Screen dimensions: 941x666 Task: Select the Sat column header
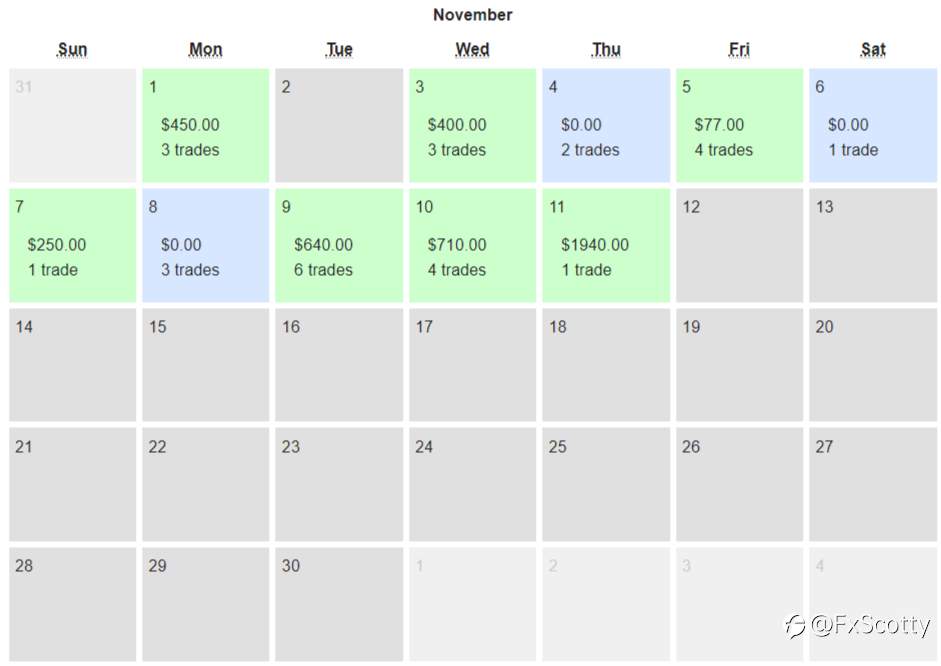pyautogui.click(x=873, y=49)
